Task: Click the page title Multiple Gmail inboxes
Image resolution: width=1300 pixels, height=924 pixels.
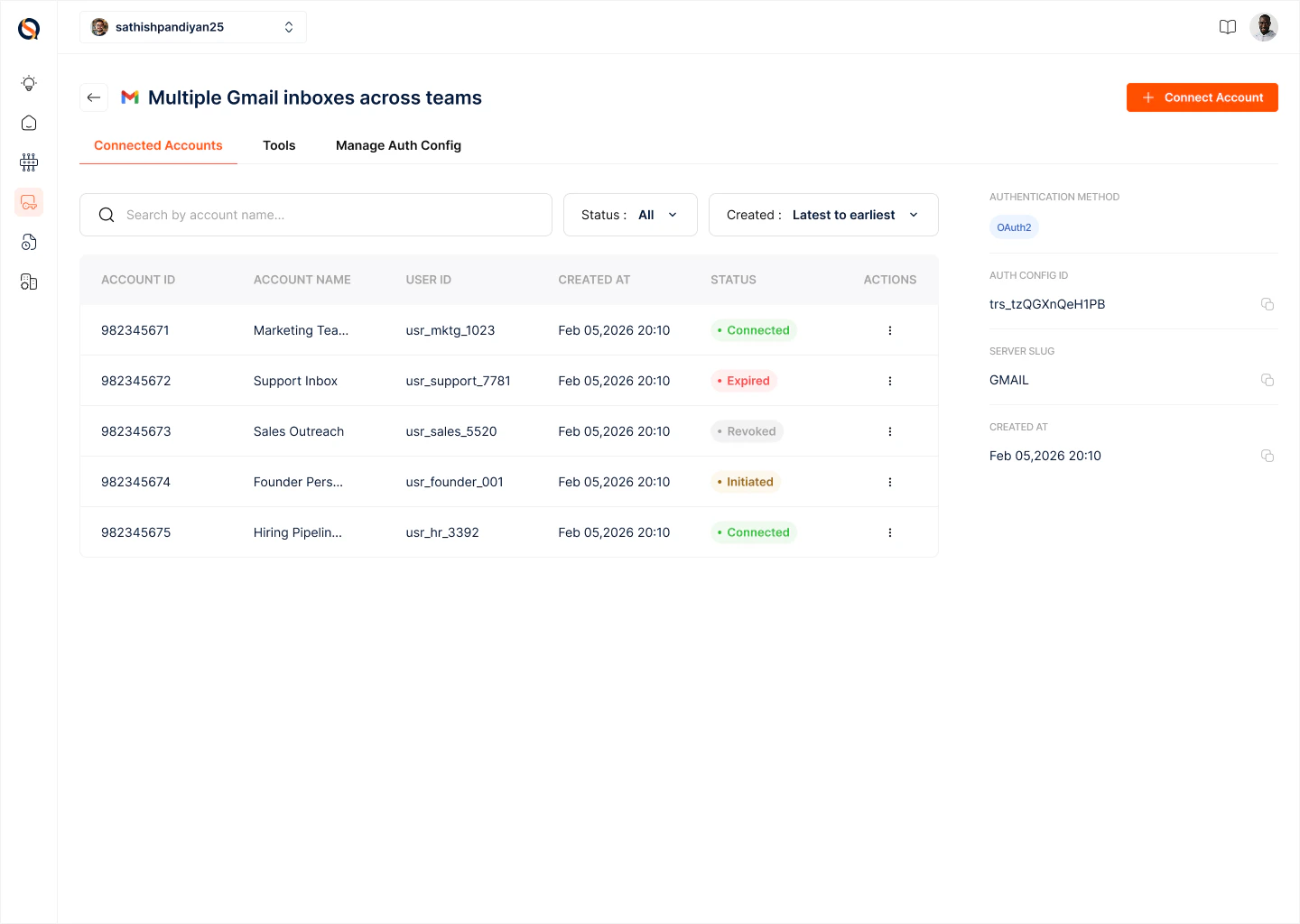Action: pyautogui.click(x=315, y=97)
